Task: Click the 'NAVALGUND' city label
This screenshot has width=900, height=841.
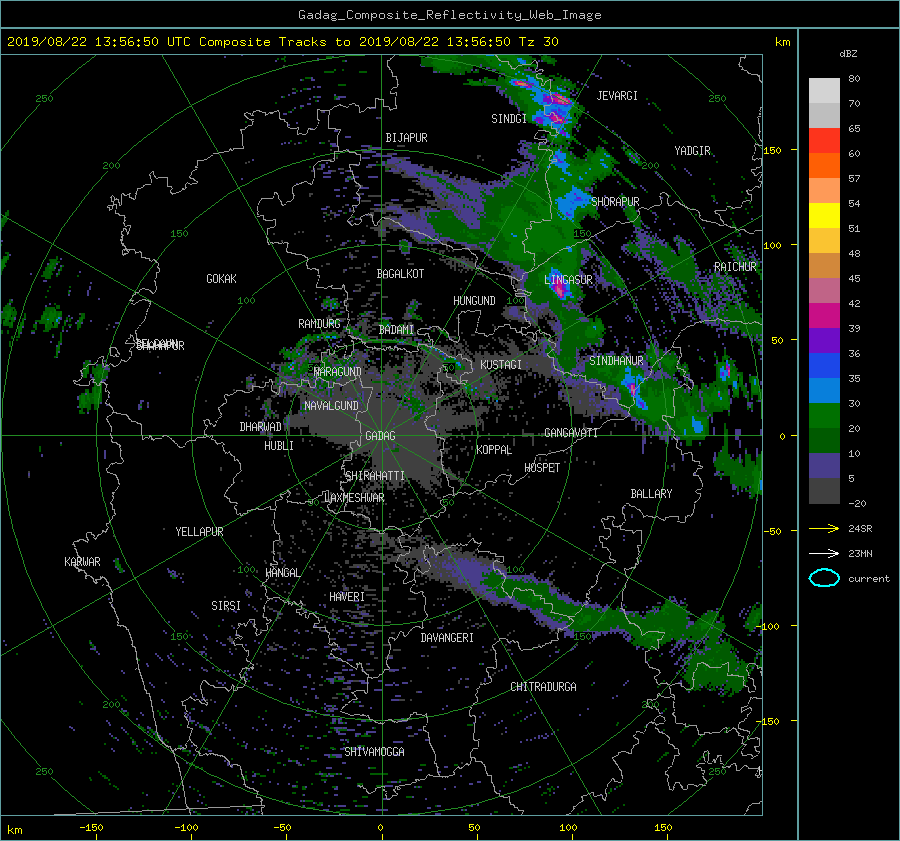Action: click(331, 406)
